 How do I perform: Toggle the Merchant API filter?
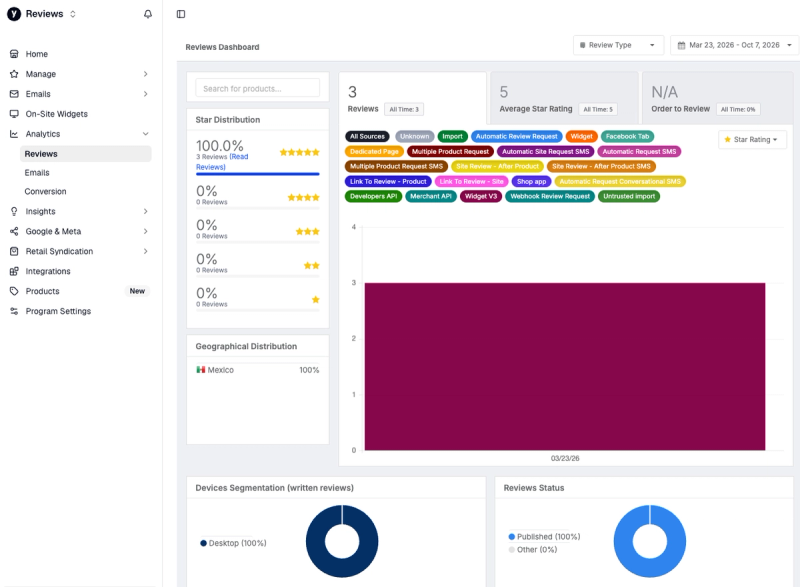431,196
